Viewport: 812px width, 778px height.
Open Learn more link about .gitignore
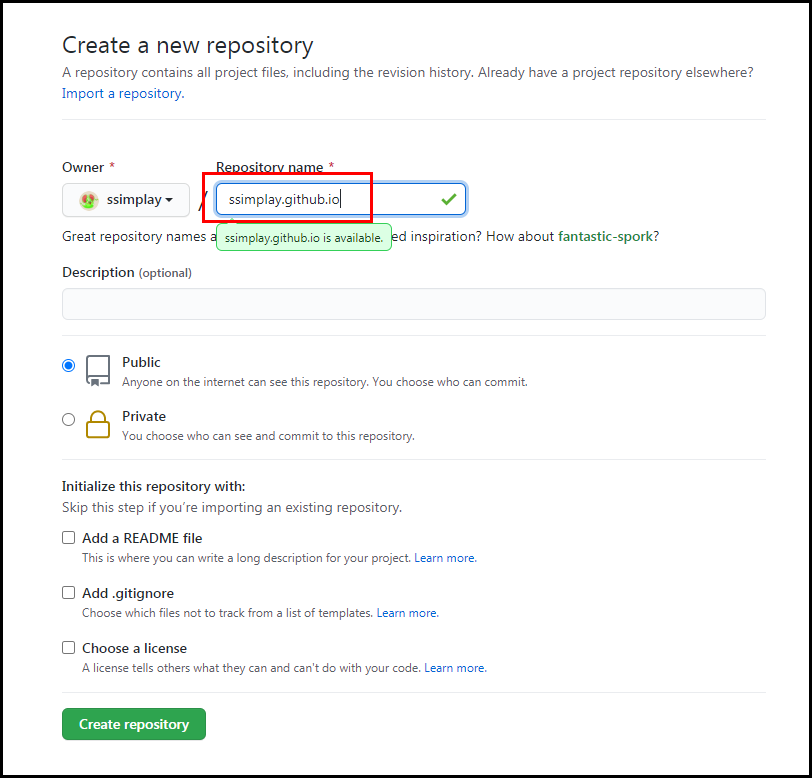click(x=408, y=613)
